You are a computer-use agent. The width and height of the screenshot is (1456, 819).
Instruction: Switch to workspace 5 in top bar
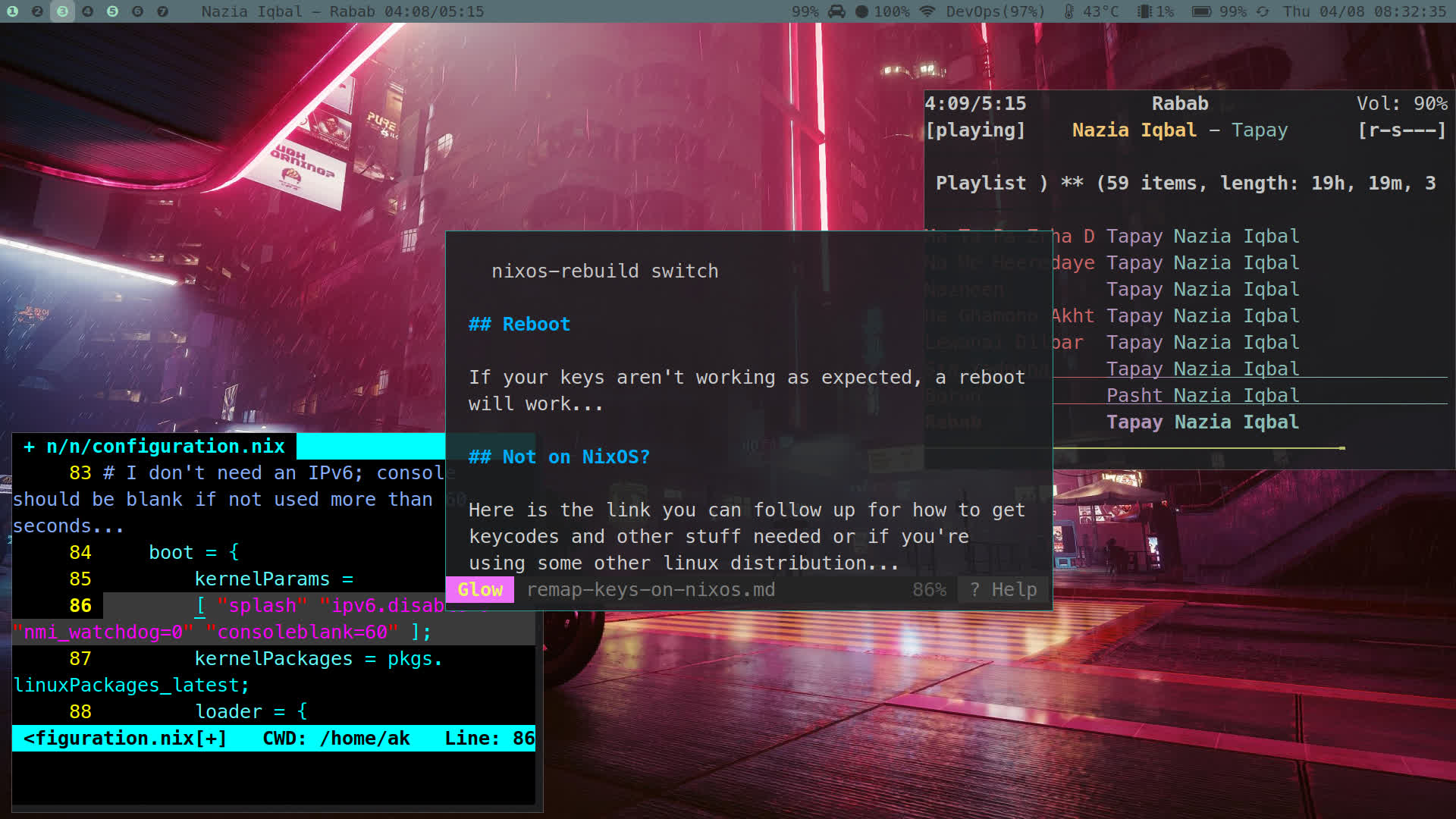(x=112, y=11)
